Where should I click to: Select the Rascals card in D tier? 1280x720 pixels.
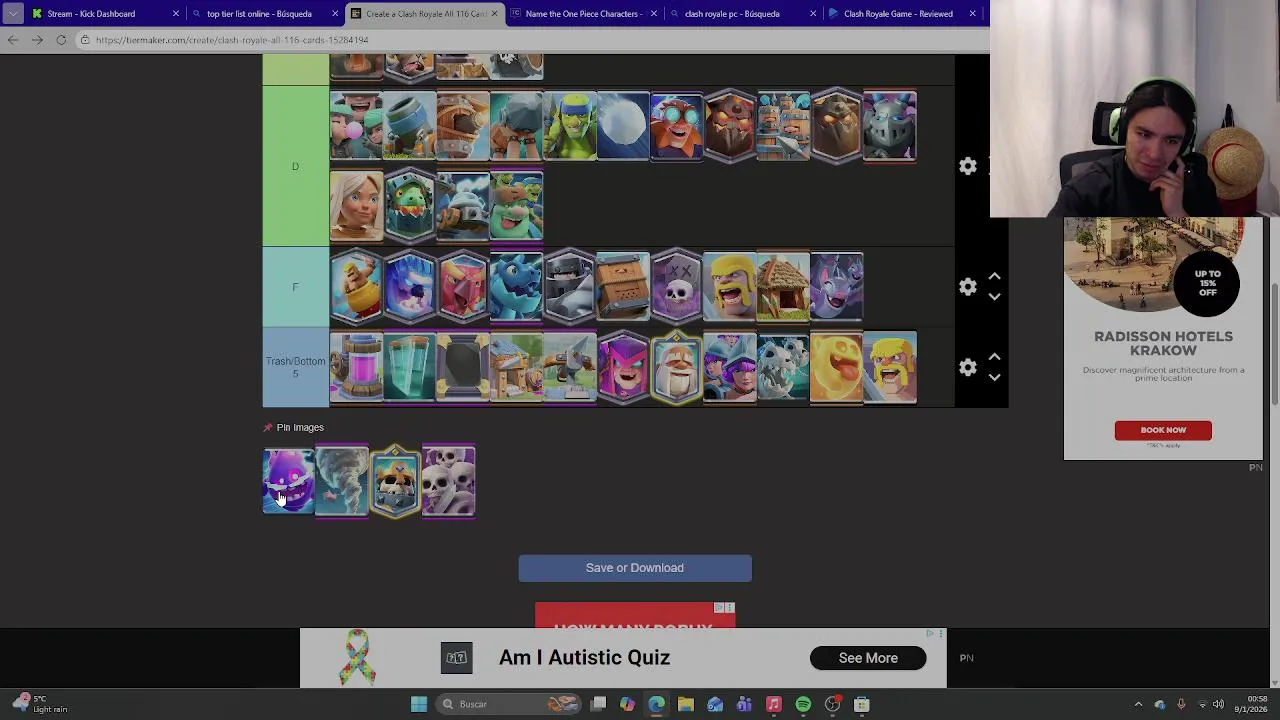tap(356, 125)
